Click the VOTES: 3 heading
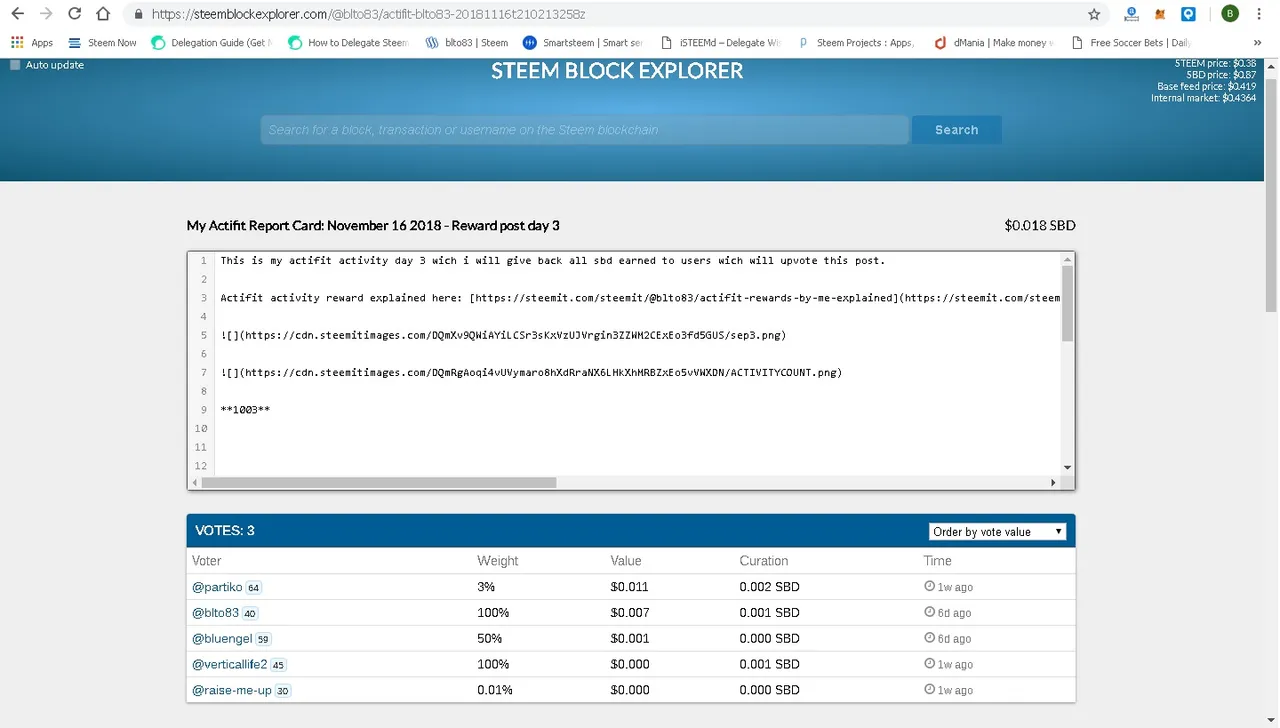 [225, 530]
